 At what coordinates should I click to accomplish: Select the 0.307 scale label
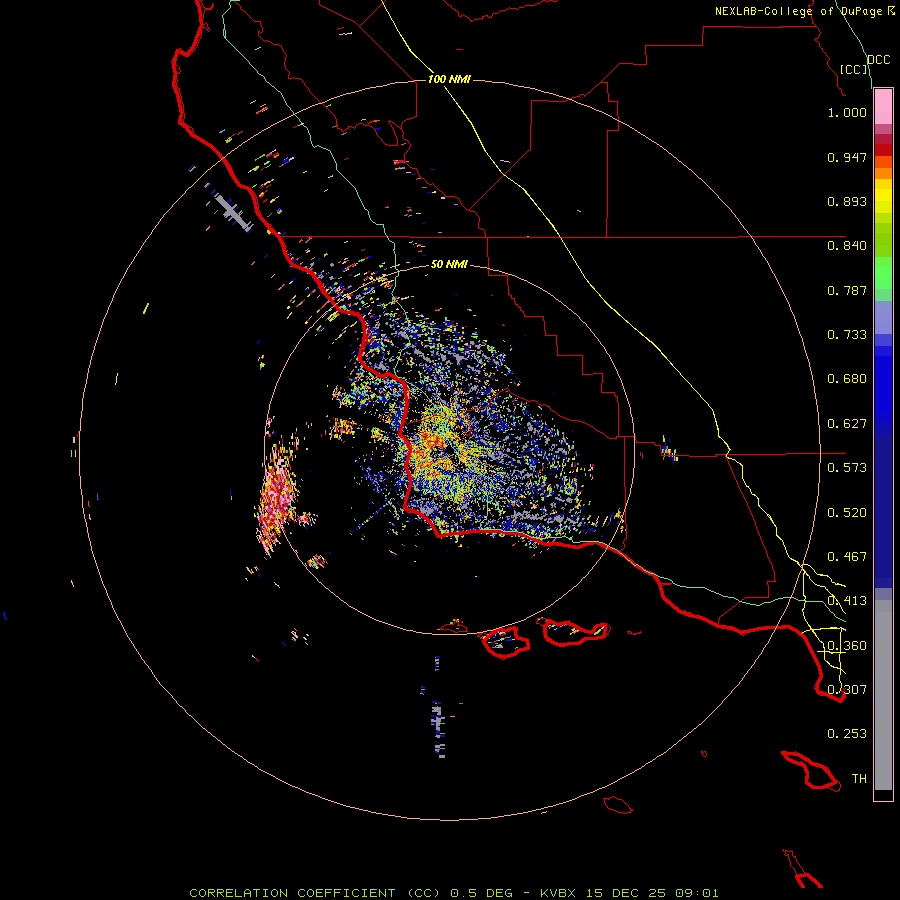(x=847, y=690)
